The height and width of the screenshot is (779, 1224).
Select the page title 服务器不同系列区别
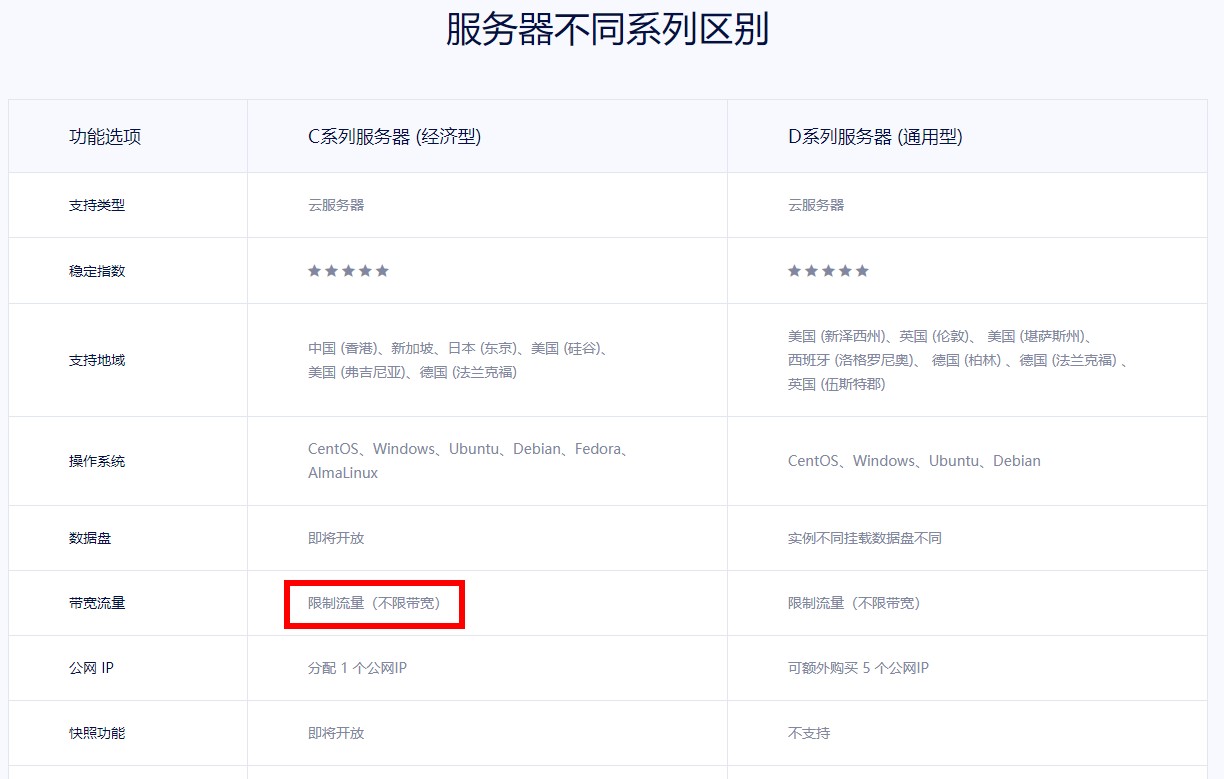(x=607, y=30)
